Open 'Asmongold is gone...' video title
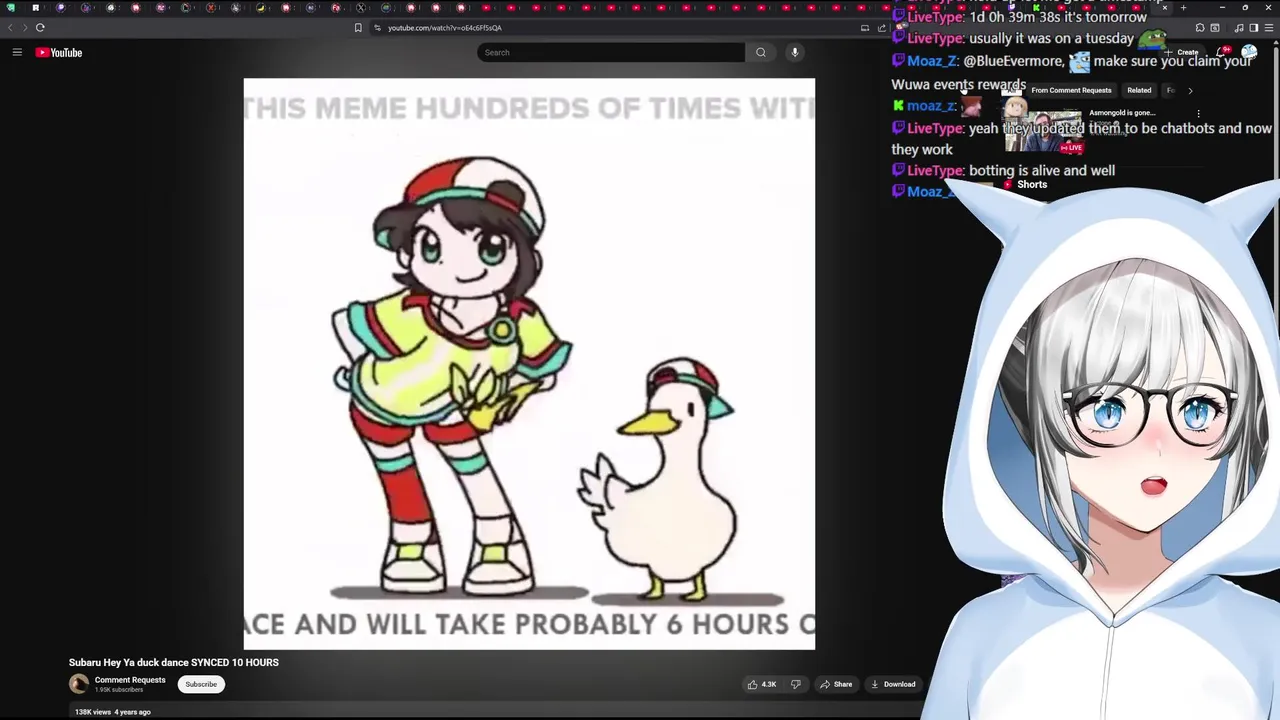Screen dimensions: 1280x720 pos(1122,113)
